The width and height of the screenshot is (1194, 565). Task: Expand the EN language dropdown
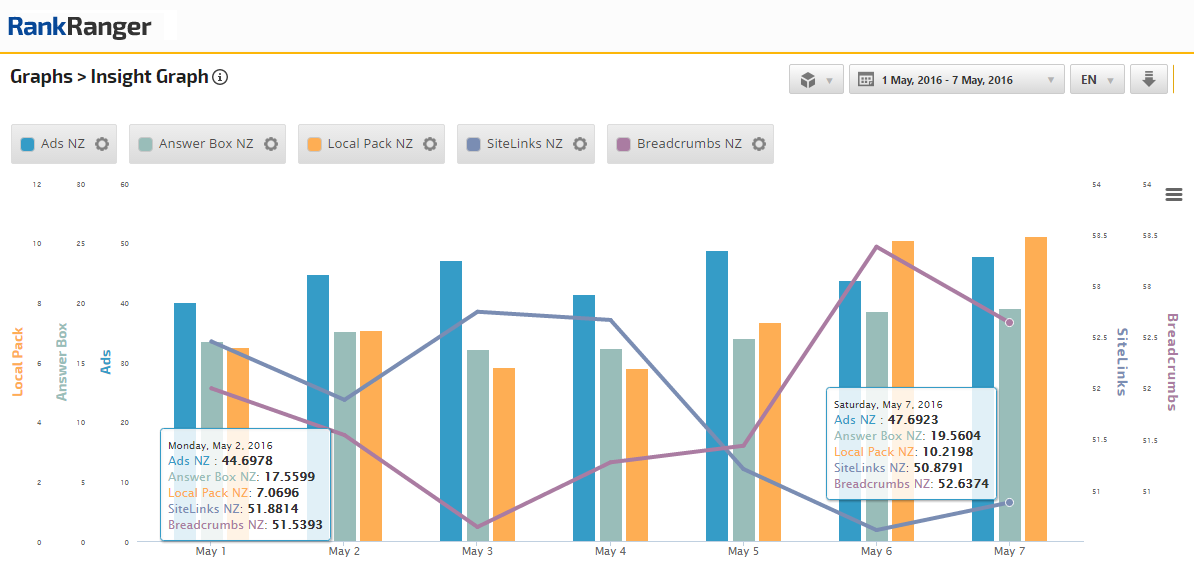1097,80
